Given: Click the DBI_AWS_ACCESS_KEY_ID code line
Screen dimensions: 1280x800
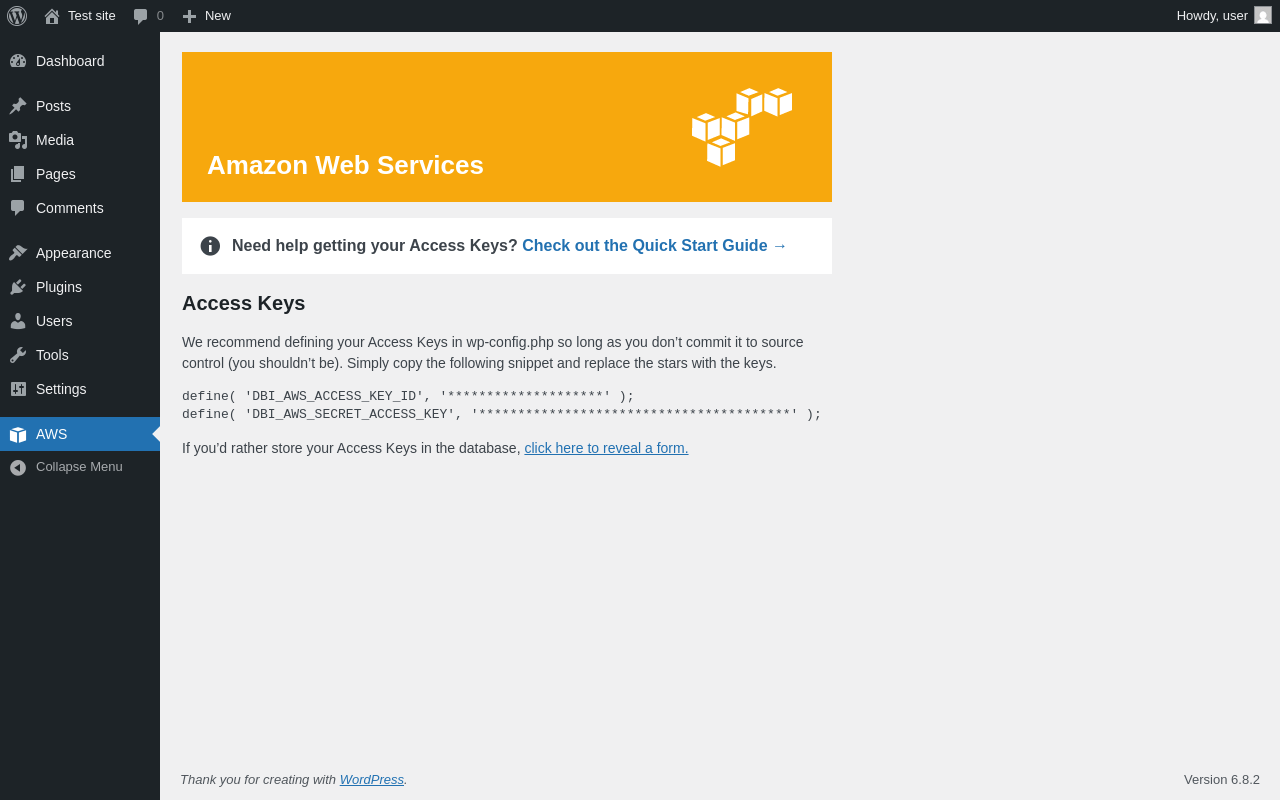Looking at the screenshot, I should (408, 396).
